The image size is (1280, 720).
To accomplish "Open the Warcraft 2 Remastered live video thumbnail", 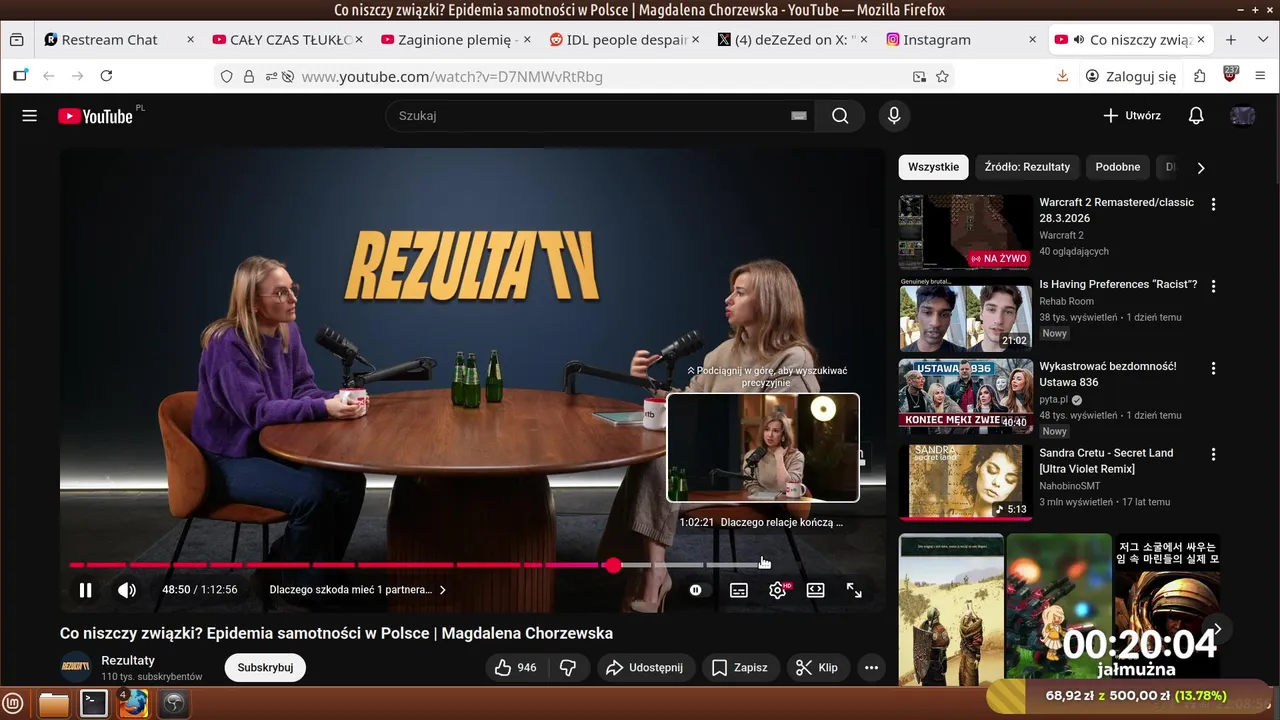I will point(965,232).
